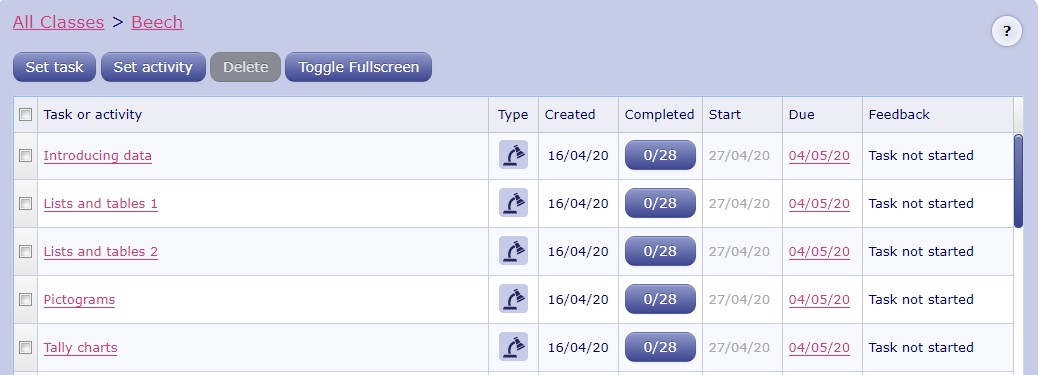Open the Beech class breadcrumb link
This screenshot has width=1040, height=375.
[x=157, y=22]
